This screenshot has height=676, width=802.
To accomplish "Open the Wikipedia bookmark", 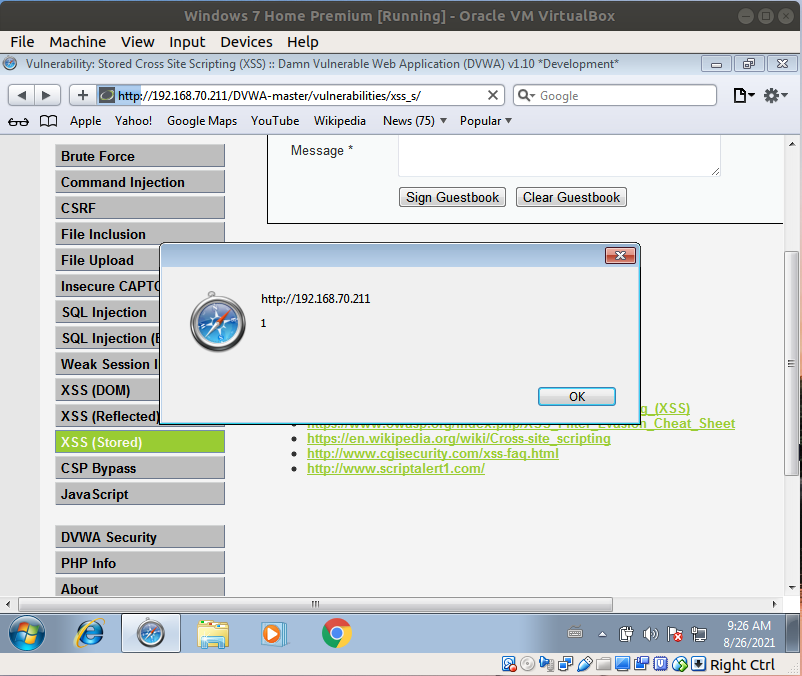I will click(340, 121).
